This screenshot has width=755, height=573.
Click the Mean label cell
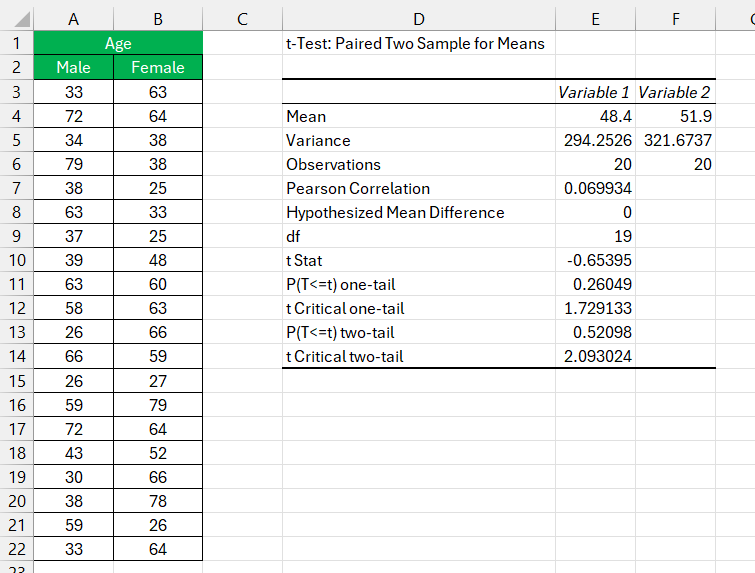point(418,116)
